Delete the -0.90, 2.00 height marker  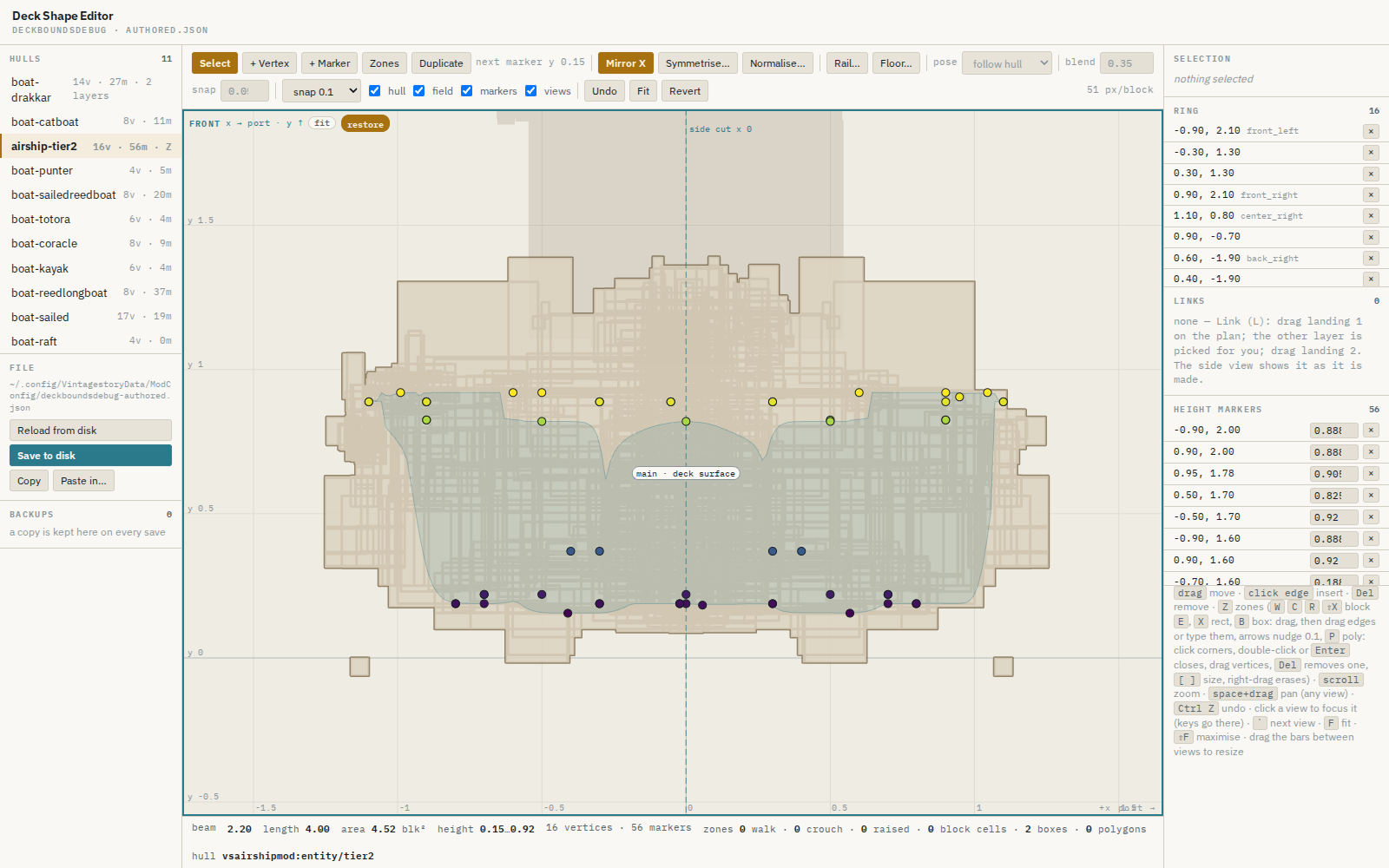pyautogui.click(x=1371, y=431)
